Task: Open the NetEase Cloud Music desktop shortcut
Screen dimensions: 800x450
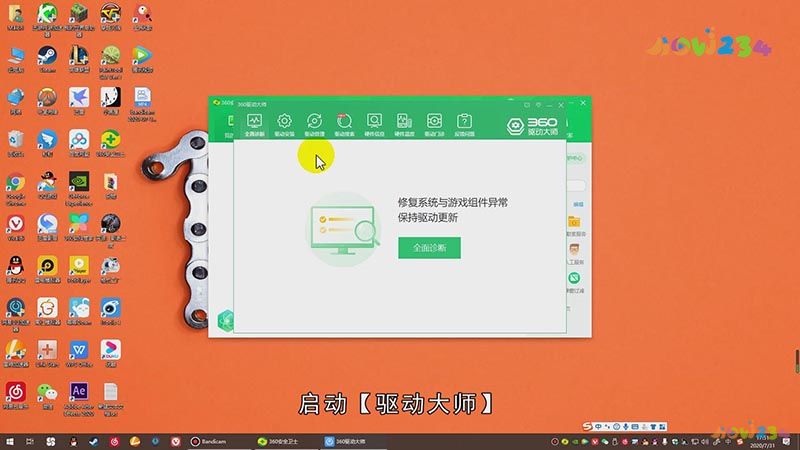Action: (15, 396)
